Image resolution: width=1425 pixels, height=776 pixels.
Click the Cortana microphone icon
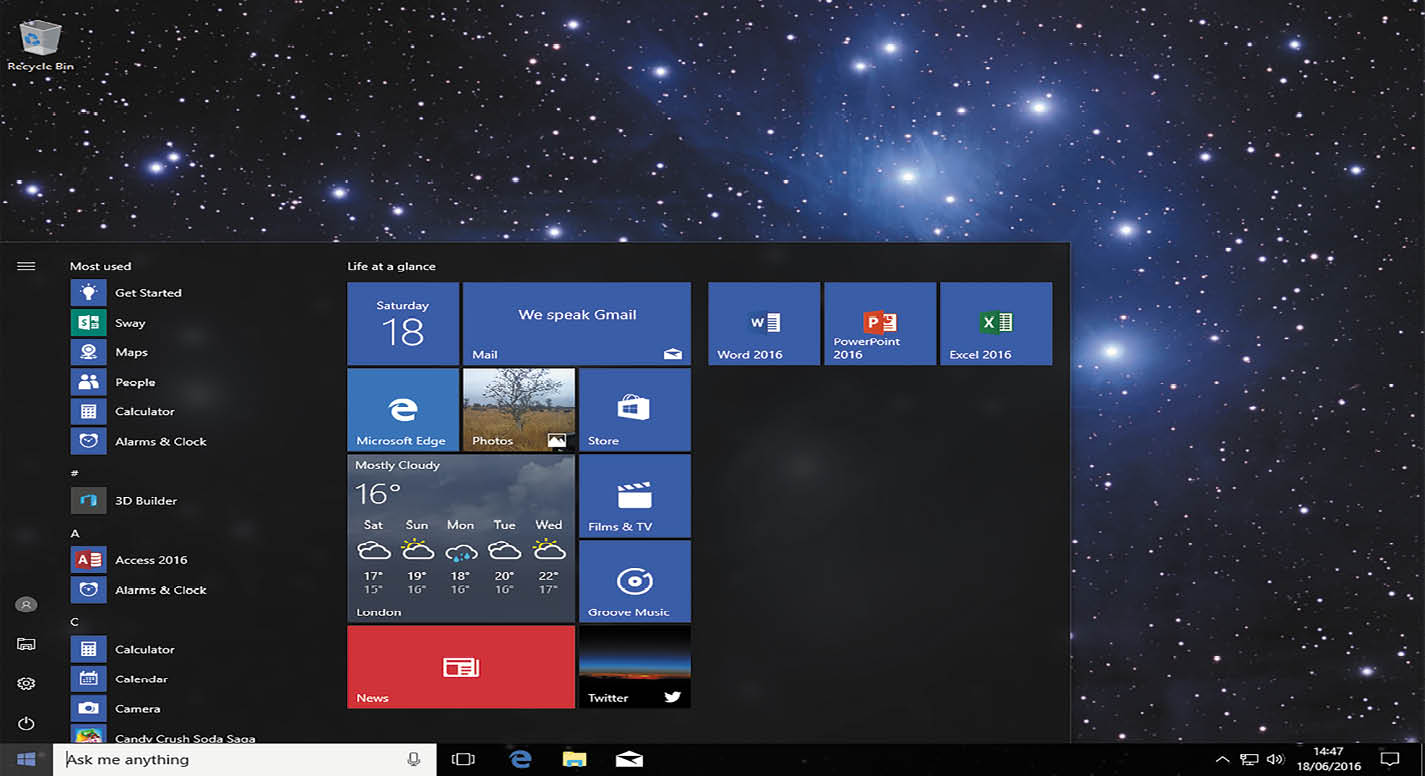[x=413, y=759]
